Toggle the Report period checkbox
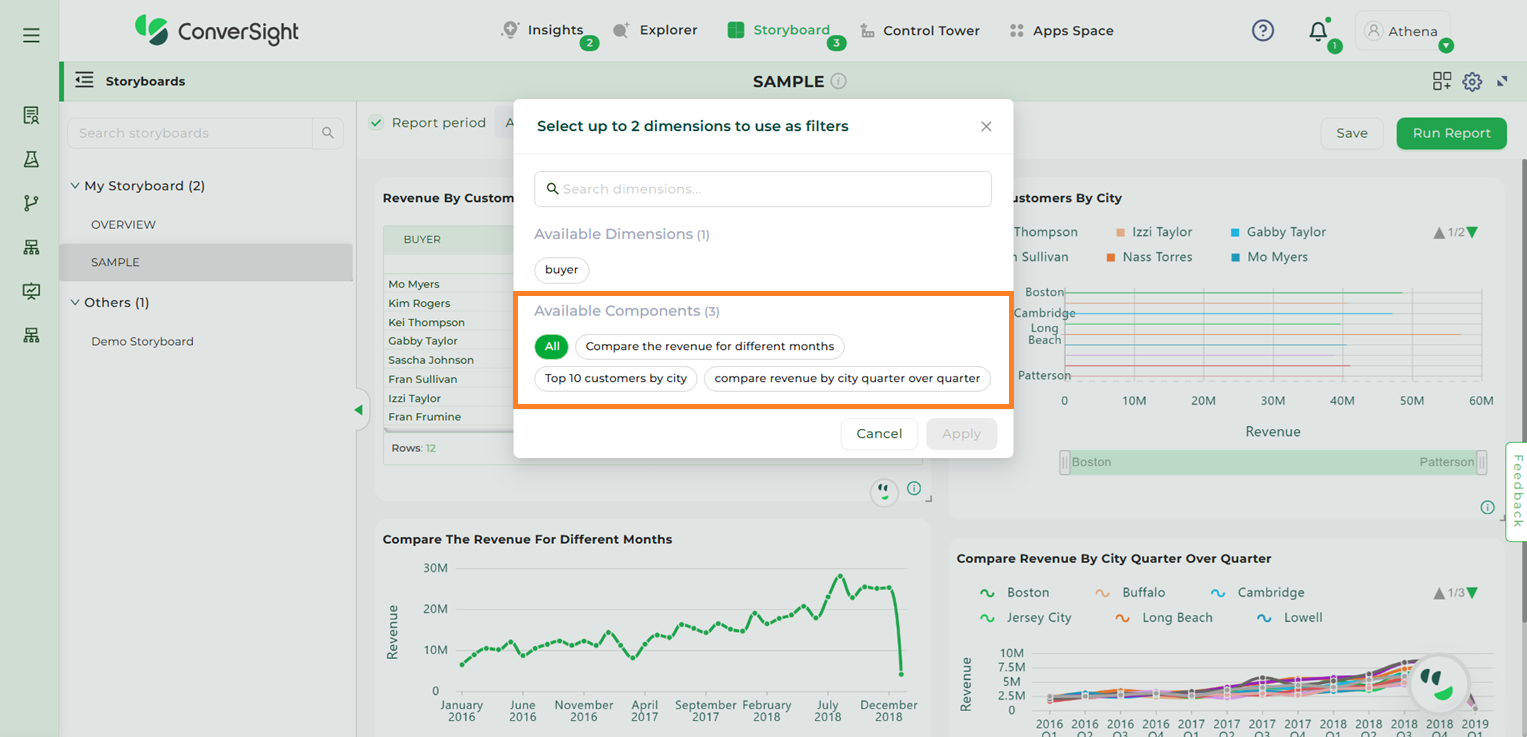Screen dimensions: 1527x737 (x=376, y=123)
